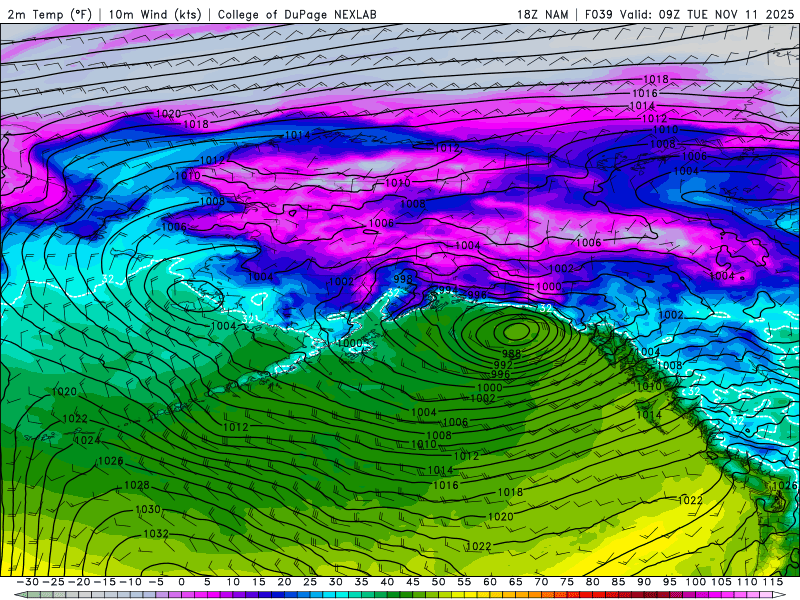Click the 40 value on the temperature scale
Image resolution: width=800 pixels, height=600 pixels.
[387, 582]
